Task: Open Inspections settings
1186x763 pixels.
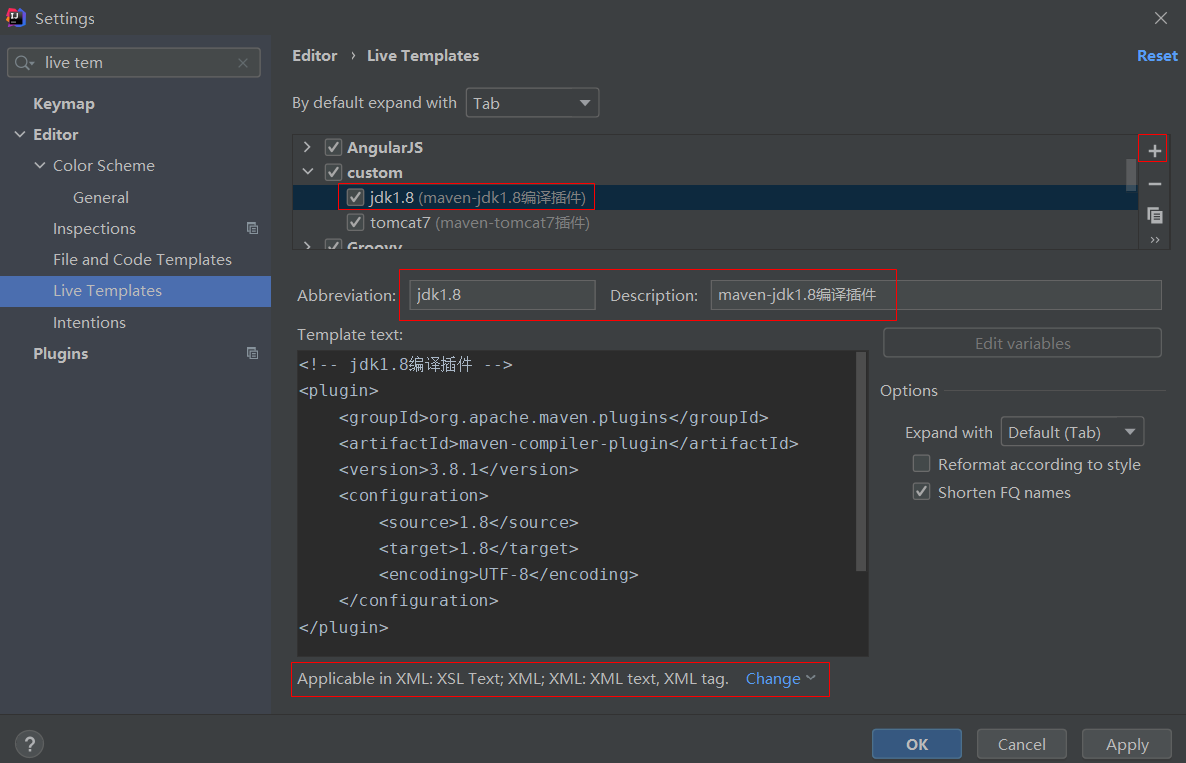Action: (x=95, y=228)
